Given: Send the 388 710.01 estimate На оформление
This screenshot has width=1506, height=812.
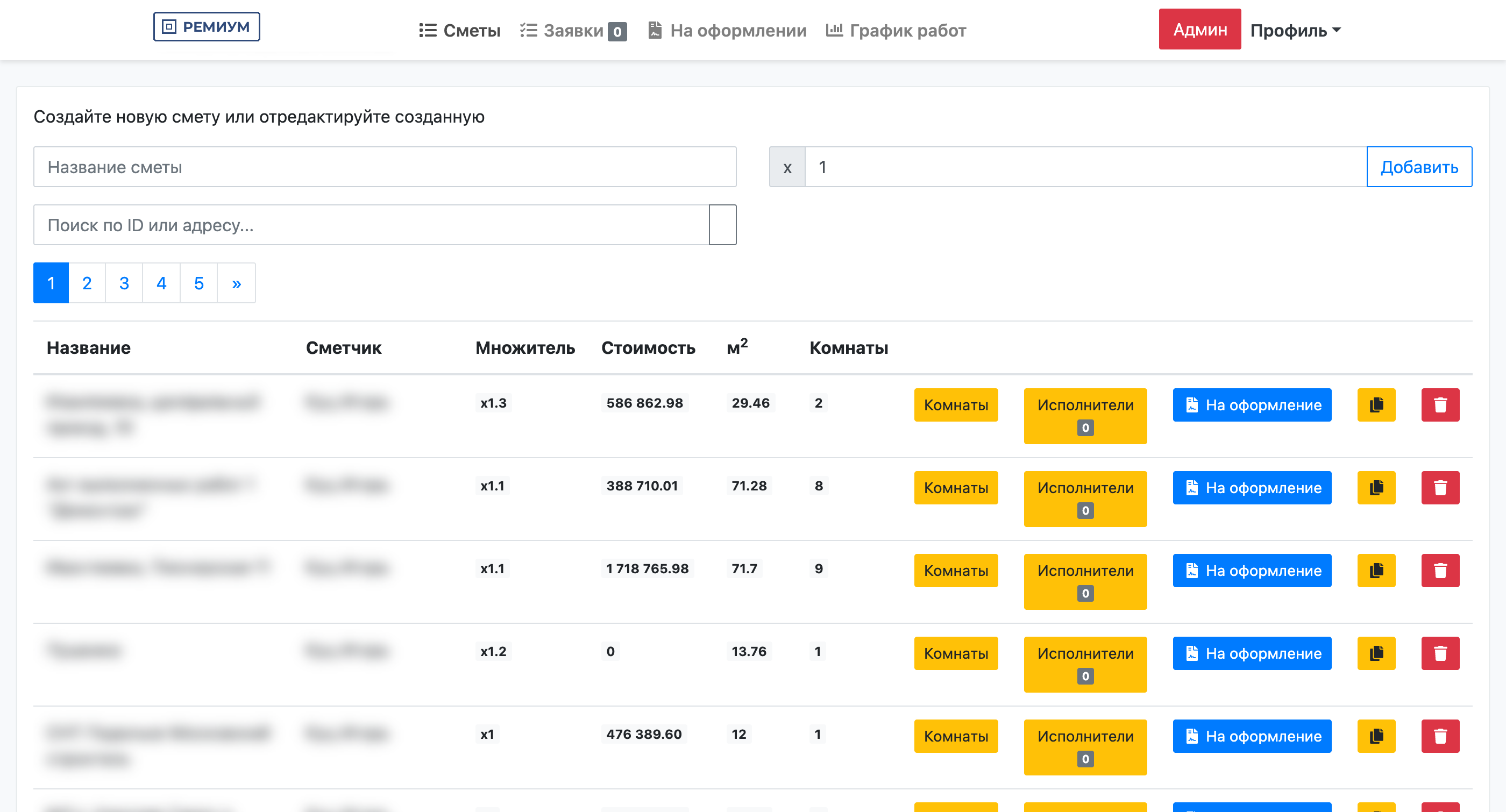Looking at the screenshot, I should 1252,488.
